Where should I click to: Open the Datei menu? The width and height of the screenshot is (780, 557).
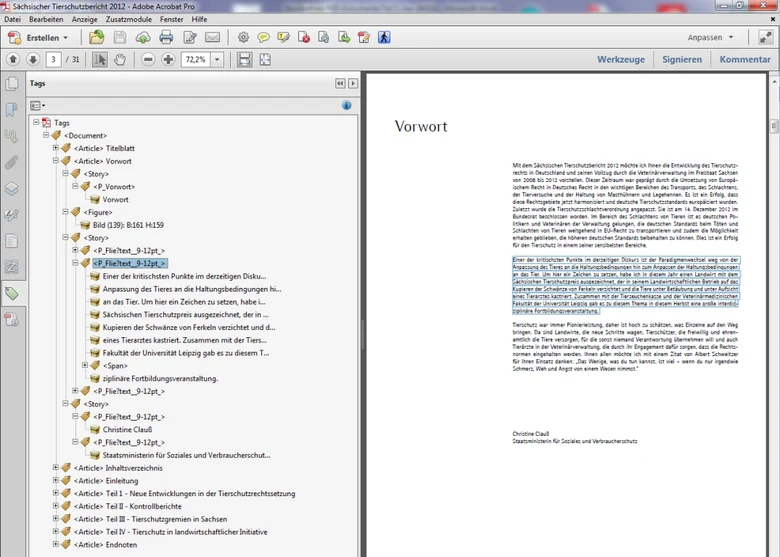tap(12, 19)
